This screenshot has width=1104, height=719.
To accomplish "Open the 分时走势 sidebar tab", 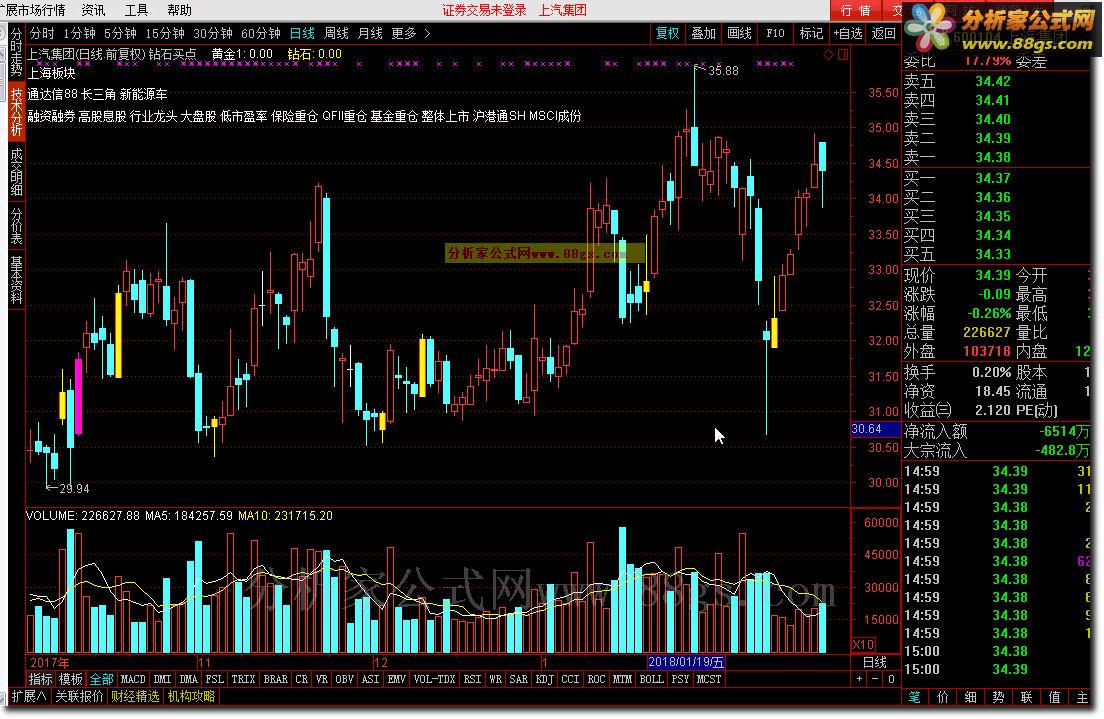I will click(17, 52).
